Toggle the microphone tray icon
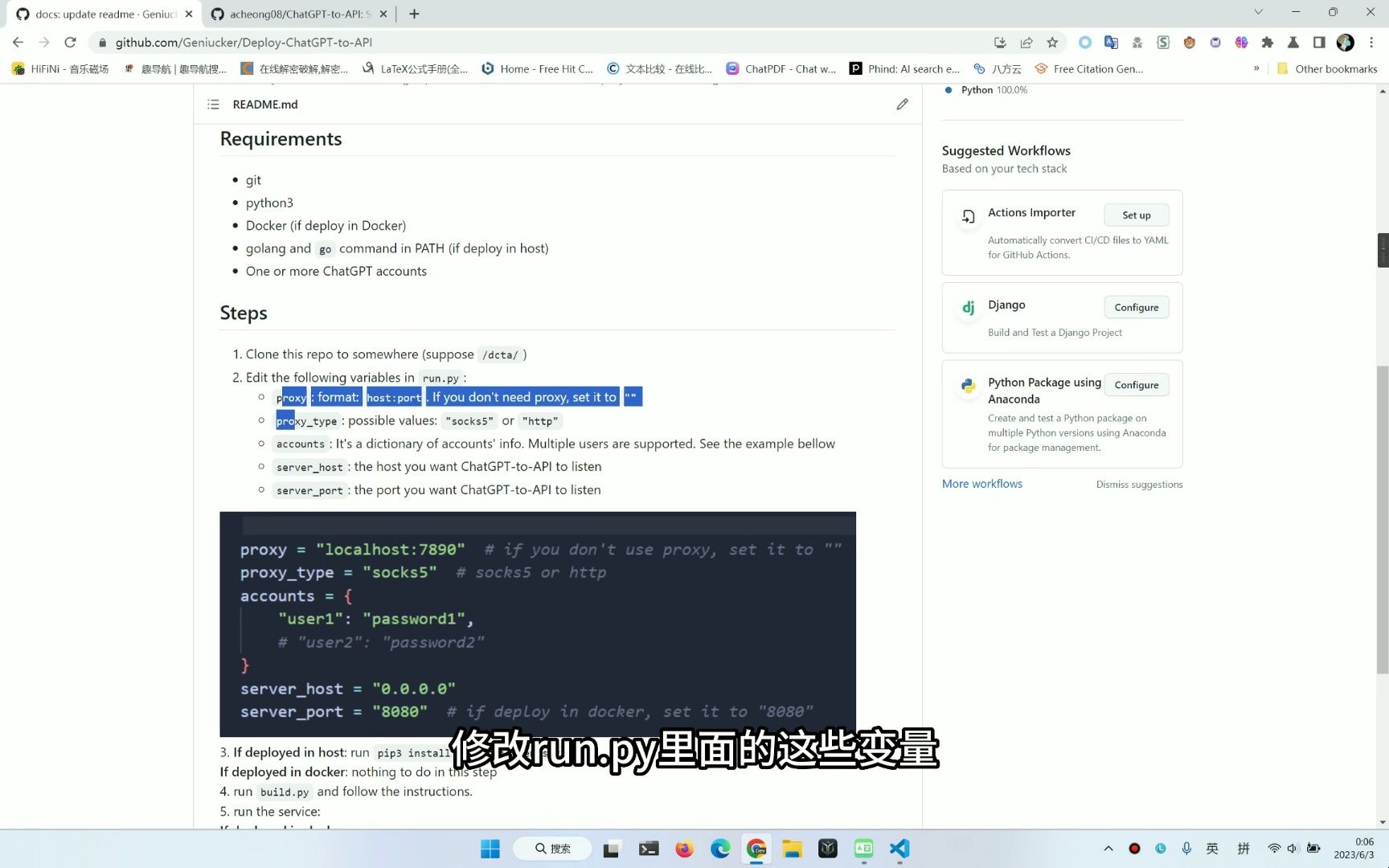The image size is (1389, 868). pyautogui.click(x=1186, y=849)
